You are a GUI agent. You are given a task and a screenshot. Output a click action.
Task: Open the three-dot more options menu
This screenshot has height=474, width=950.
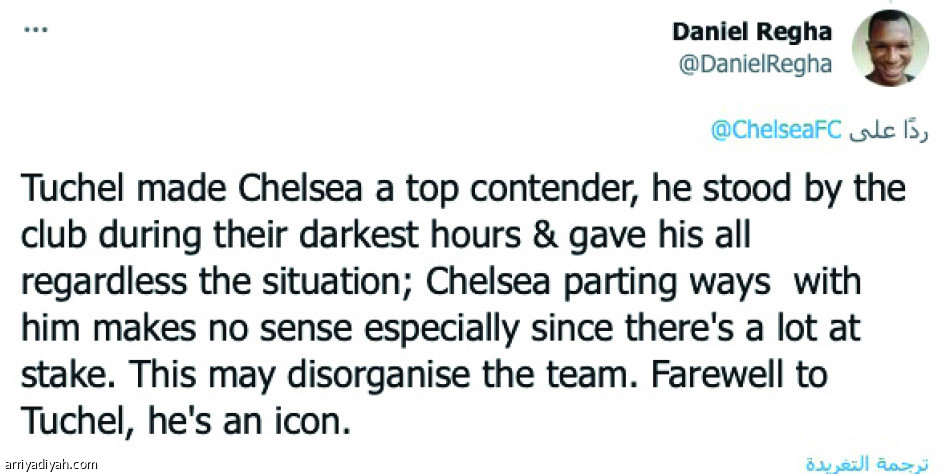(x=34, y=30)
